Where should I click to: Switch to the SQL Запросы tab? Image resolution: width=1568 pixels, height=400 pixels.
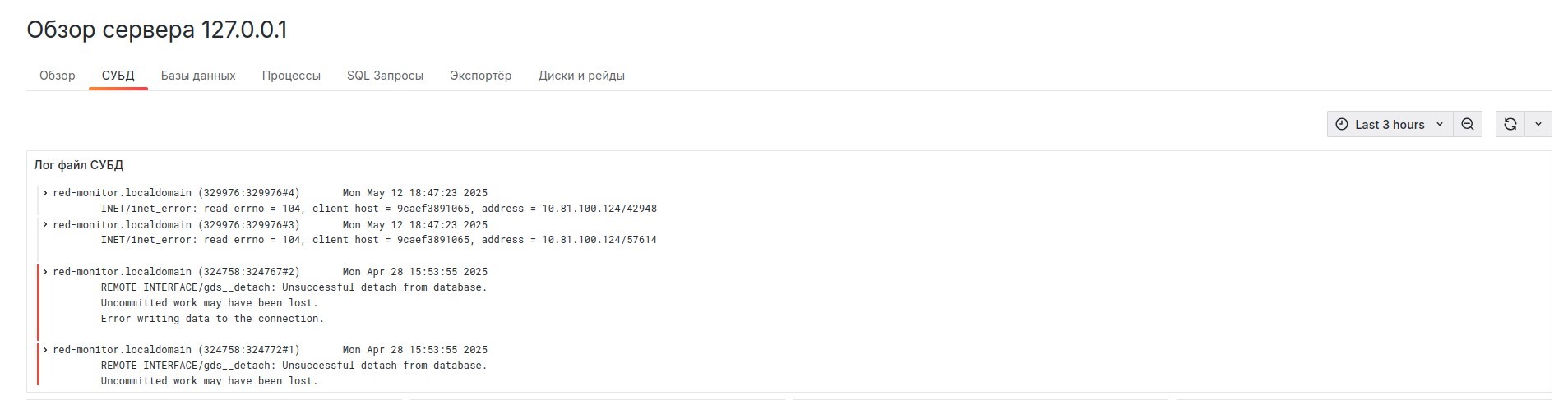coord(385,76)
